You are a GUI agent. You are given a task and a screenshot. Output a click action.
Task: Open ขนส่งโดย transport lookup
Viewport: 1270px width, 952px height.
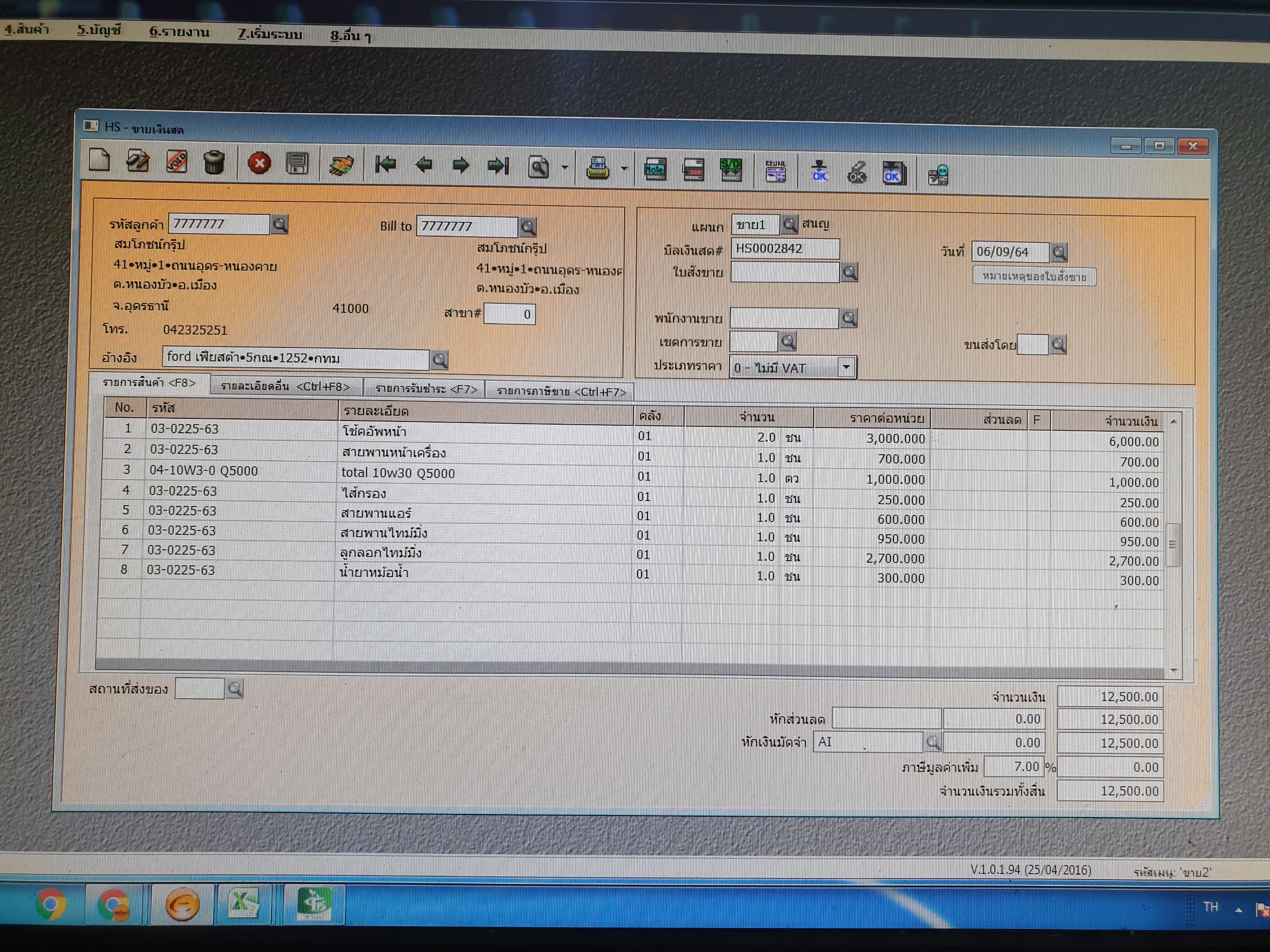coord(1059,344)
